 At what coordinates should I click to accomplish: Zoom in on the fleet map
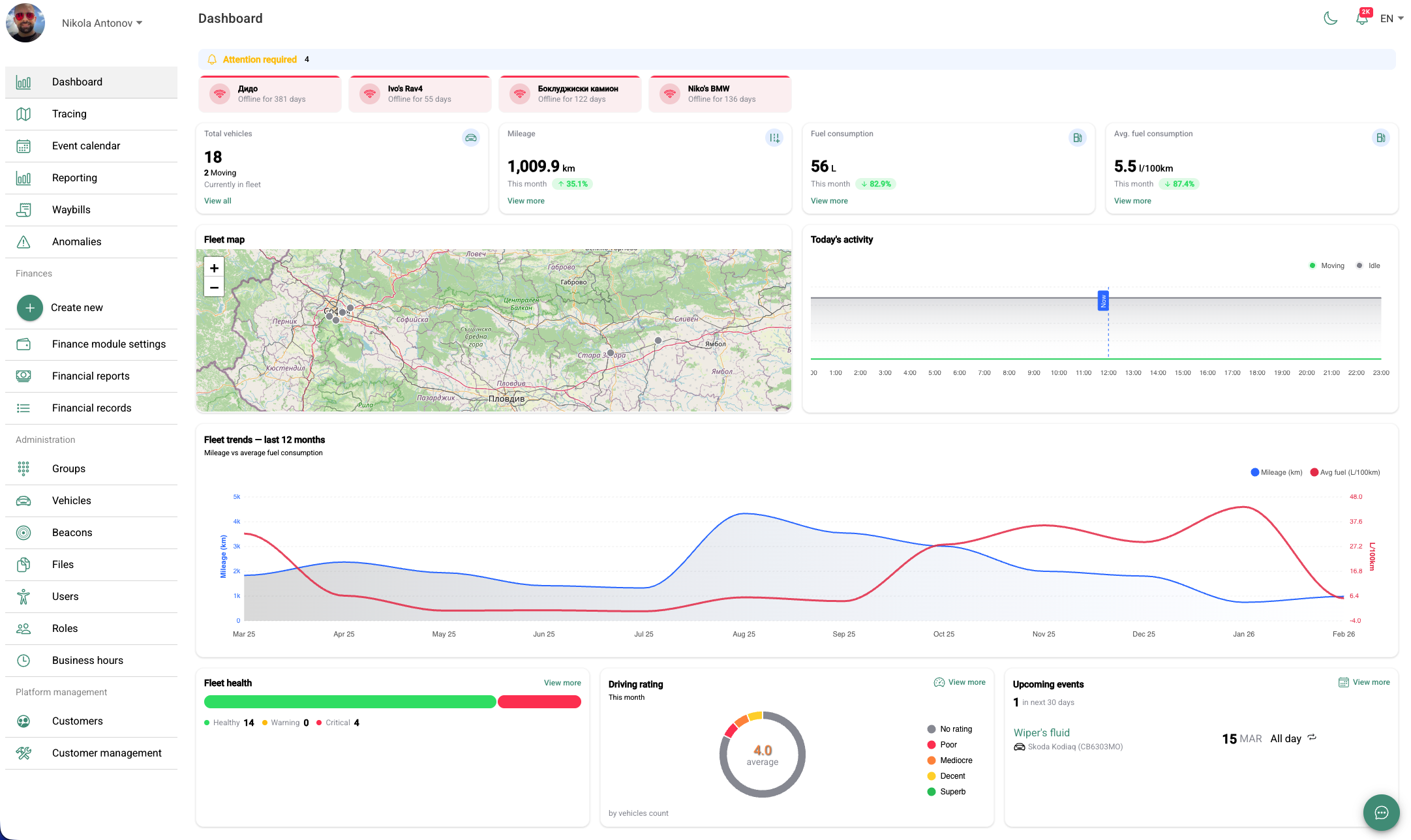click(213, 267)
